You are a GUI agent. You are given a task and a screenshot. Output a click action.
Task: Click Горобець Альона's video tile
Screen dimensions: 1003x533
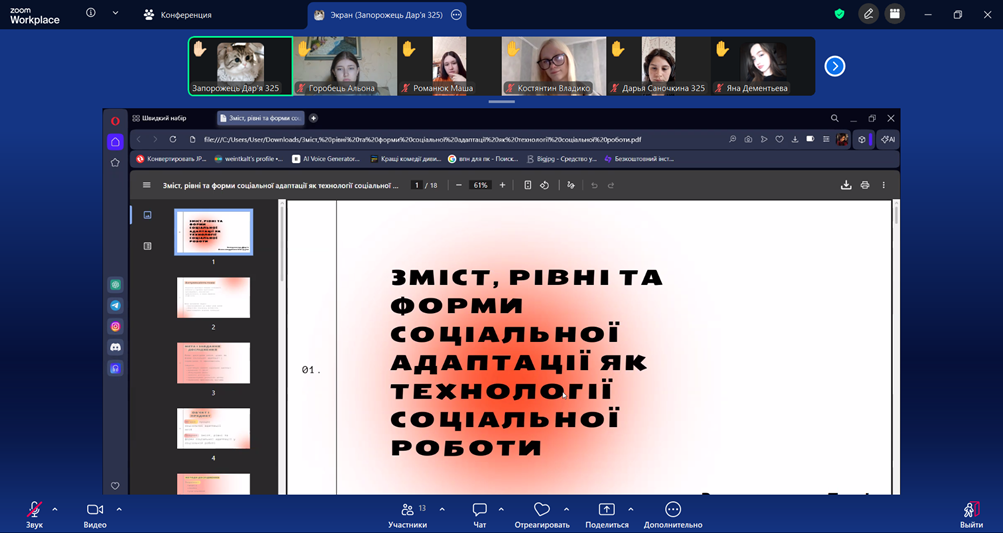344,66
